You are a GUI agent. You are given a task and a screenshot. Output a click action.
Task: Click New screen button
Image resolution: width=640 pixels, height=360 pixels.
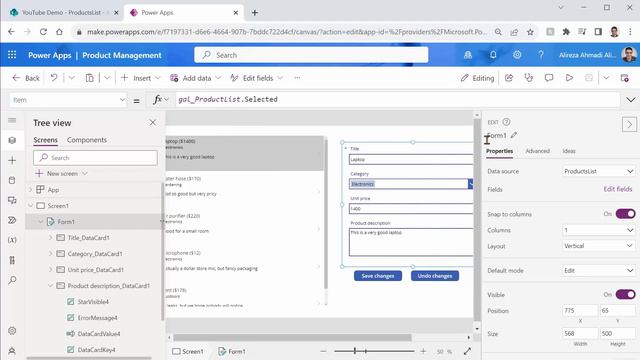pyautogui.click(x=61, y=173)
